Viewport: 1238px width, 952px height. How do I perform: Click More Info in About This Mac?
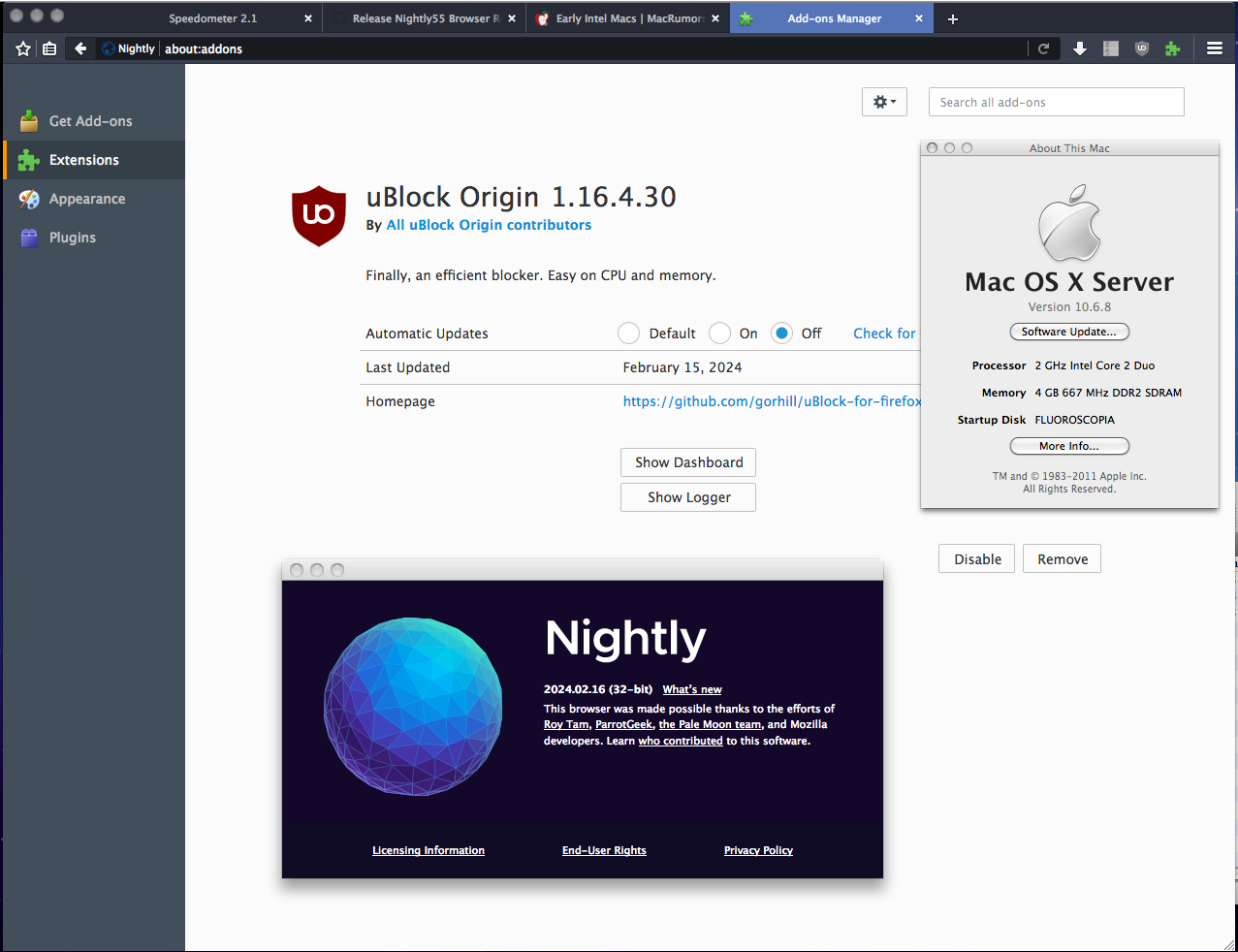click(x=1069, y=446)
